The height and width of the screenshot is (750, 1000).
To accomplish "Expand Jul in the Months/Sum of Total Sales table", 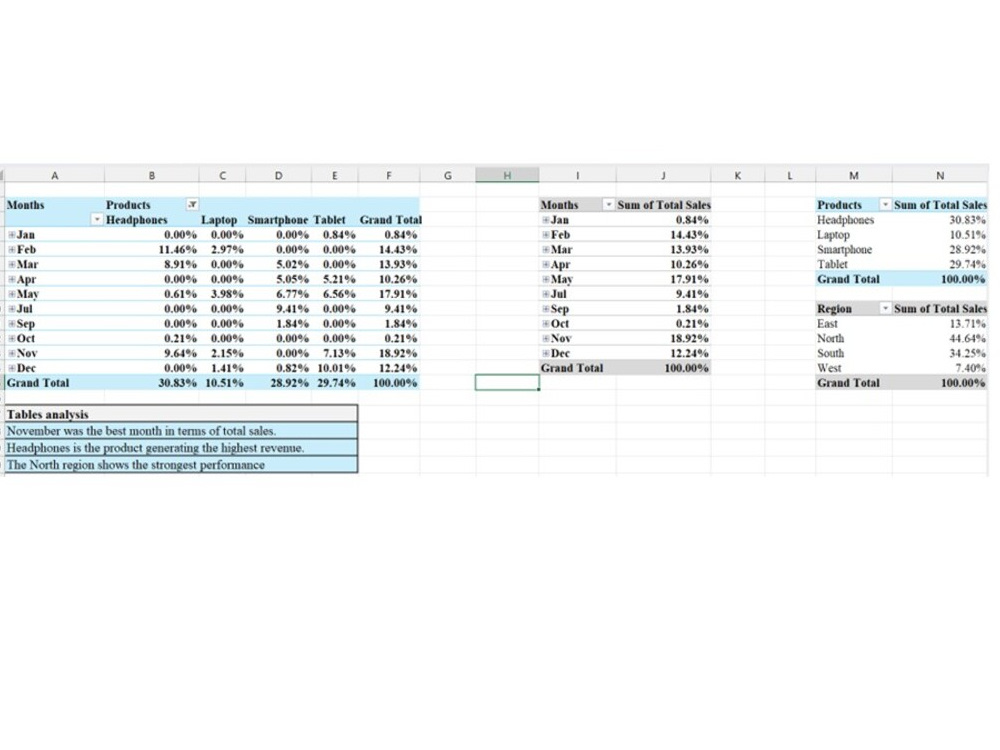I will click(x=546, y=294).
